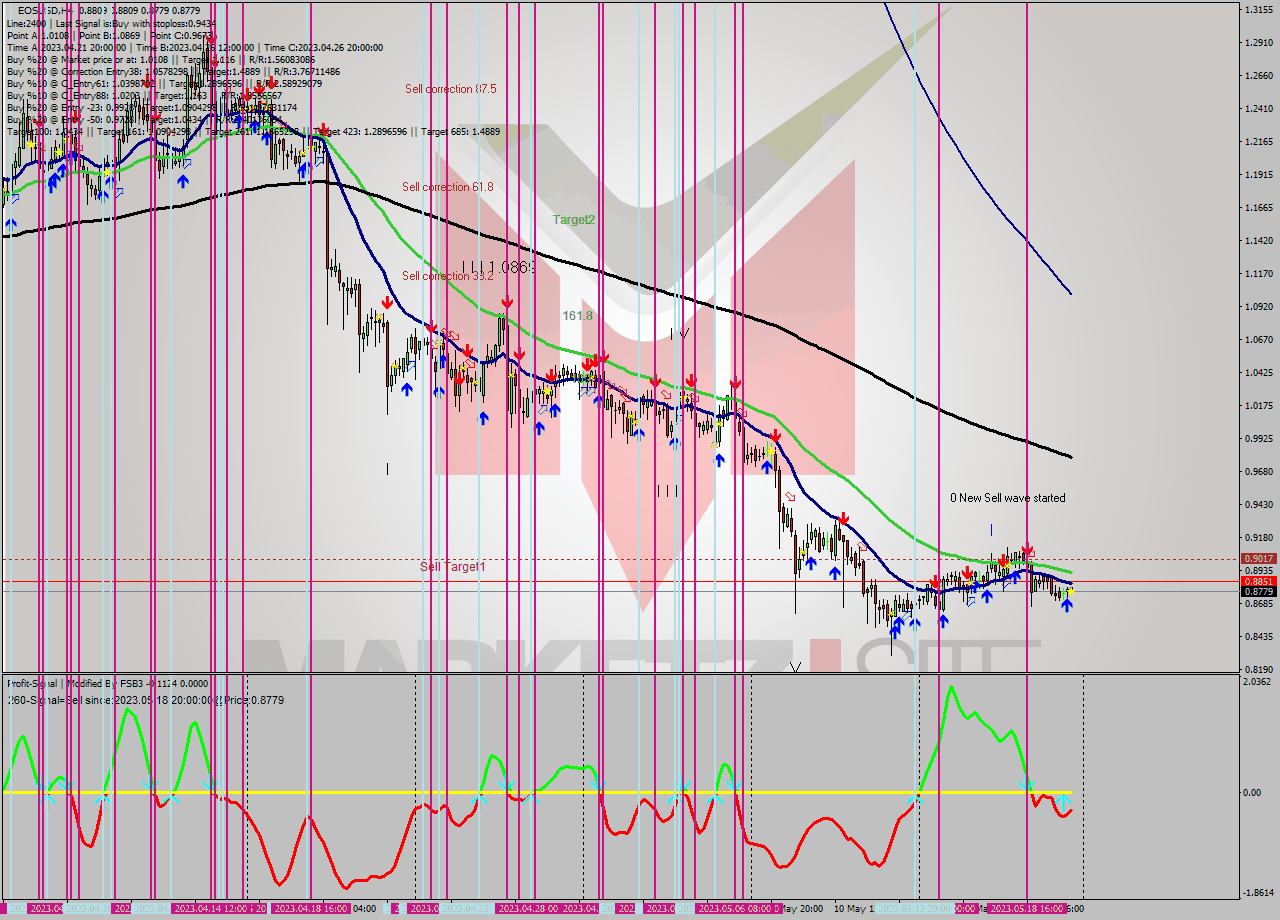Image resolution: width=1280 pixels, height=920 pixels.
Task: Click the 1.1665 price axis value
Action: pos(1257,207)
